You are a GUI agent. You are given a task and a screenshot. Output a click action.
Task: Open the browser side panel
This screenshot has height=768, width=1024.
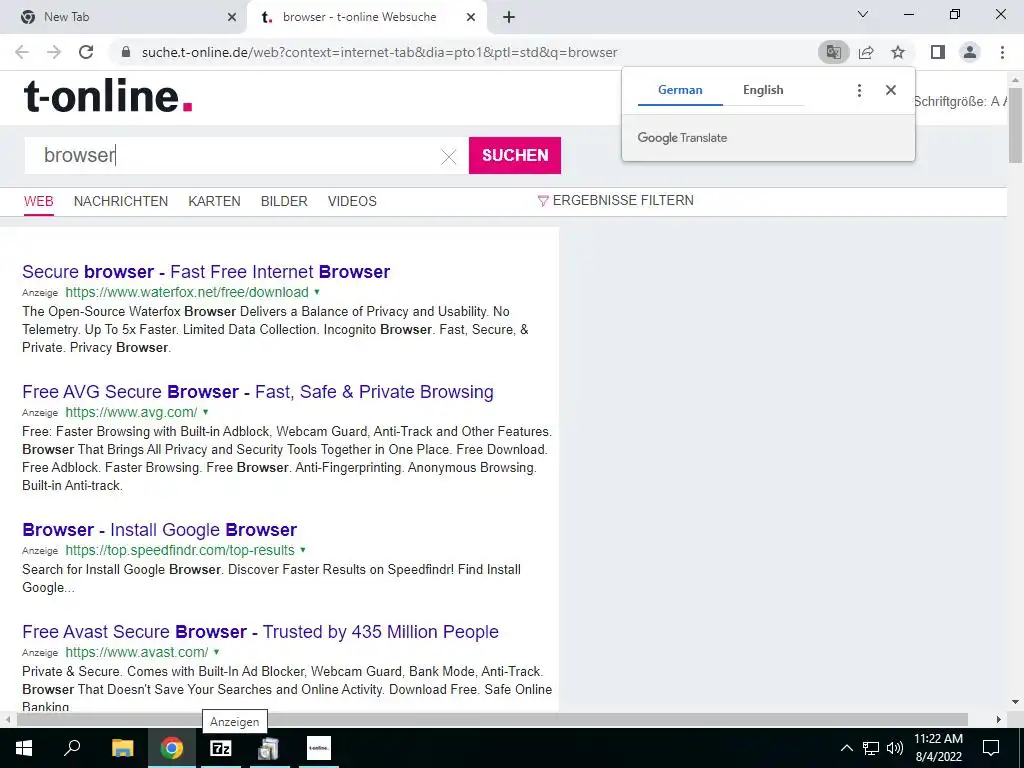click(x=938, y=52)
